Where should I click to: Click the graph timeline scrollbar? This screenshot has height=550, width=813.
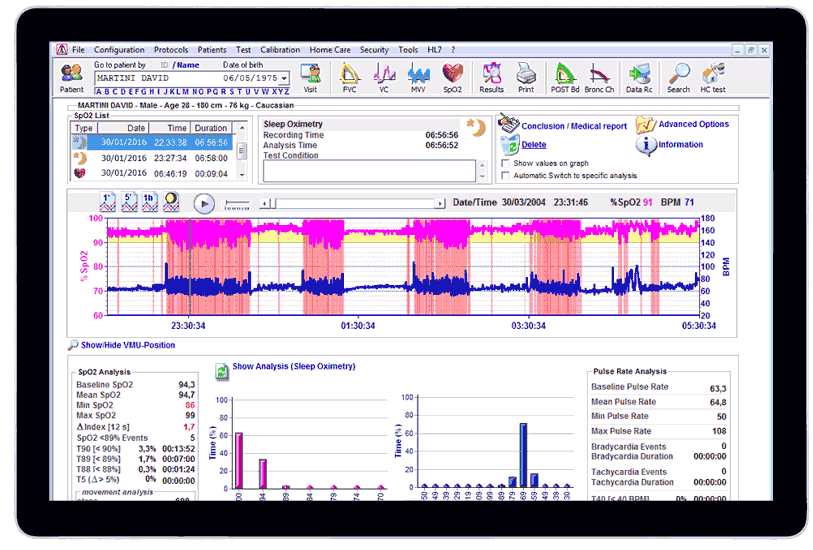pos(353,203)
